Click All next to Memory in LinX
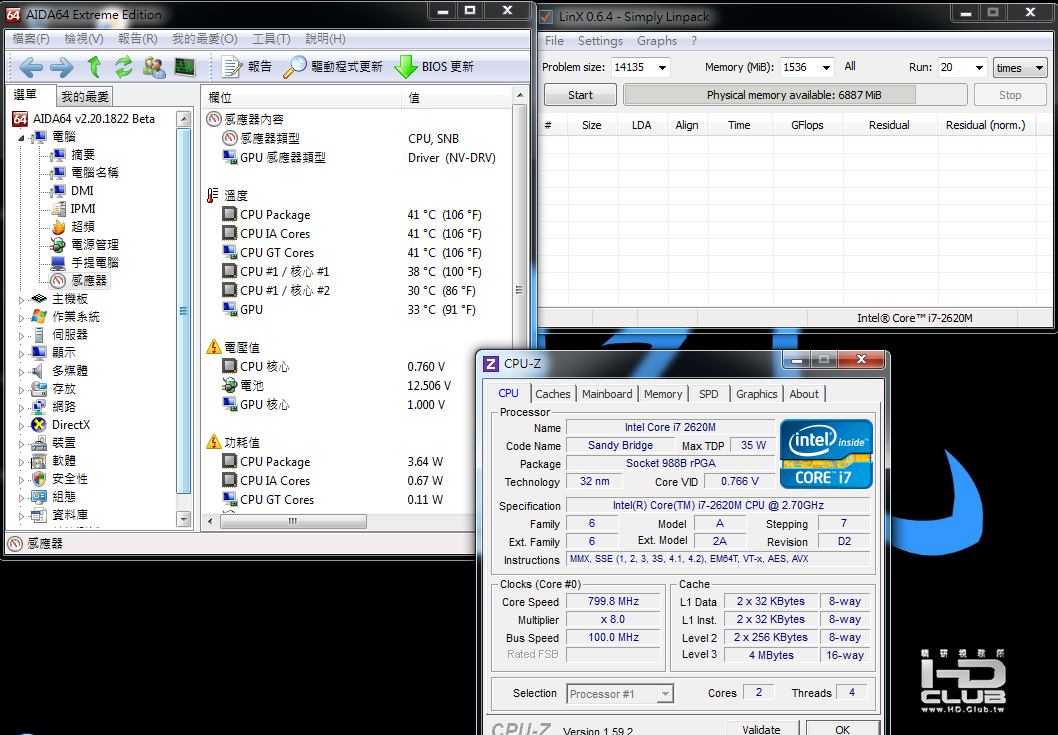 point(850,66)
